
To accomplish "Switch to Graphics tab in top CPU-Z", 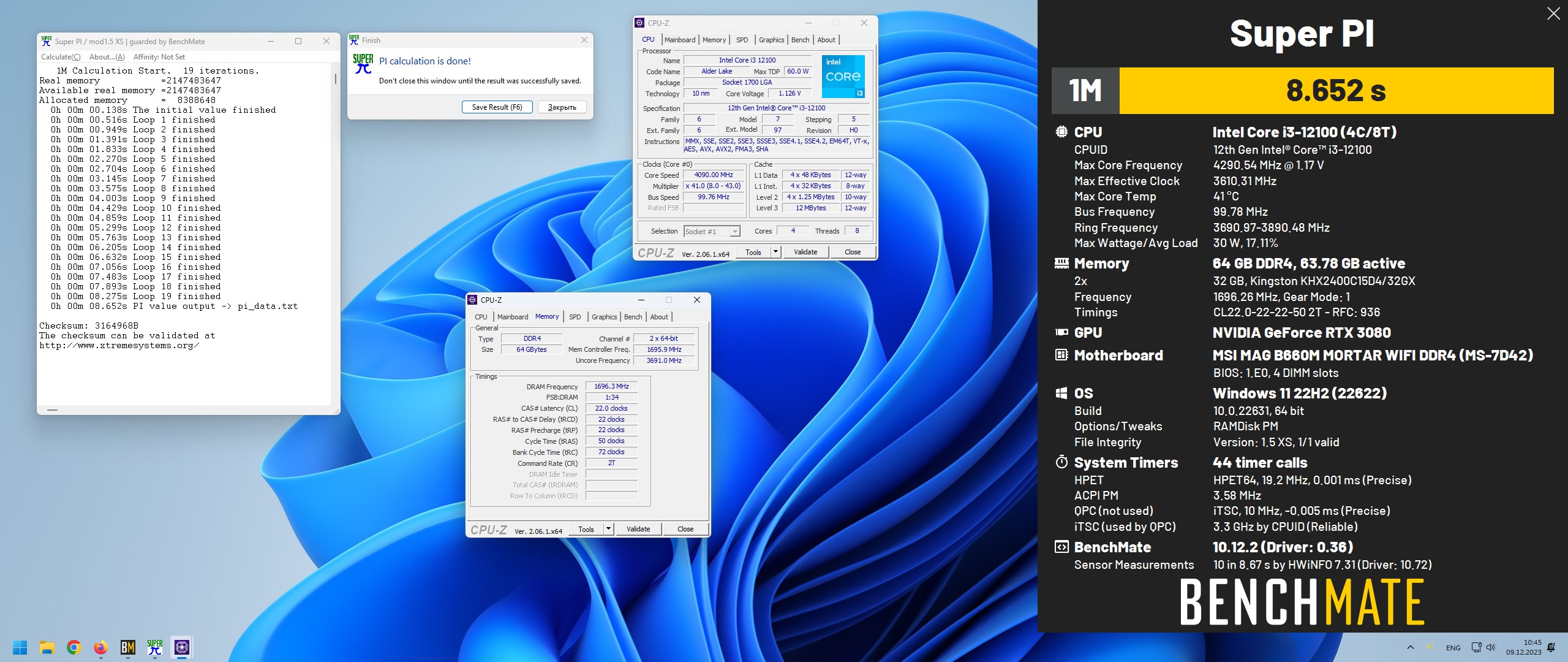I will click(771, 40).
